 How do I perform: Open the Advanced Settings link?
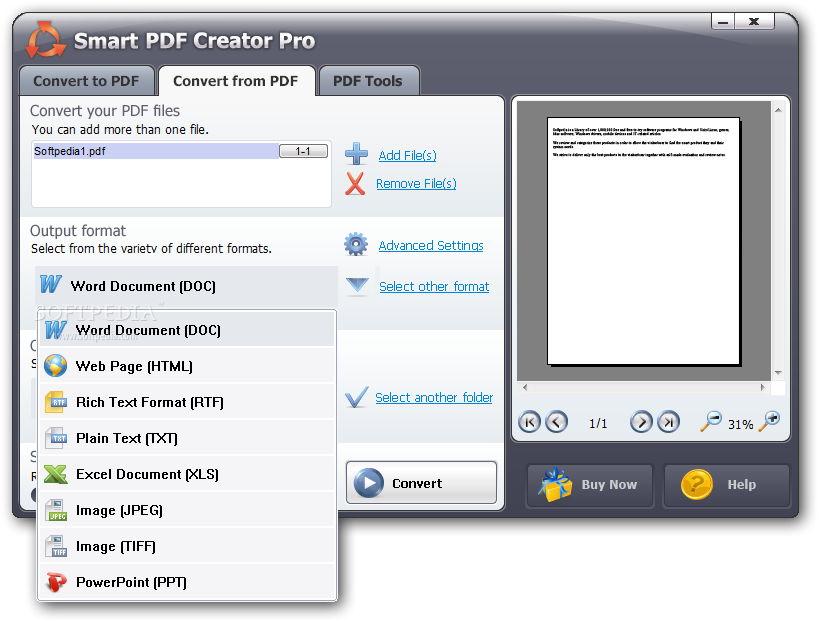coord(431,245)
